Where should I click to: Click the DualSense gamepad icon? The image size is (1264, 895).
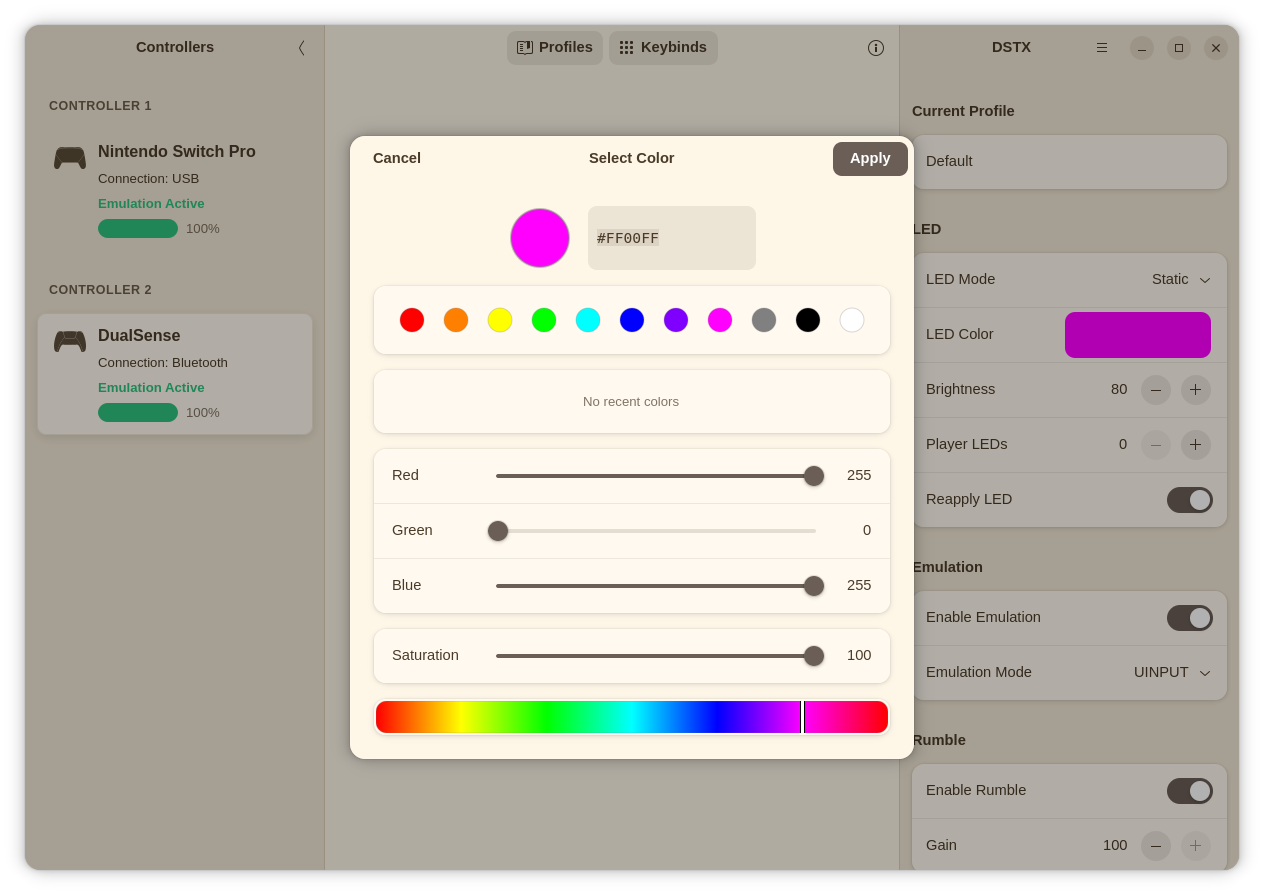click(70, 342)
